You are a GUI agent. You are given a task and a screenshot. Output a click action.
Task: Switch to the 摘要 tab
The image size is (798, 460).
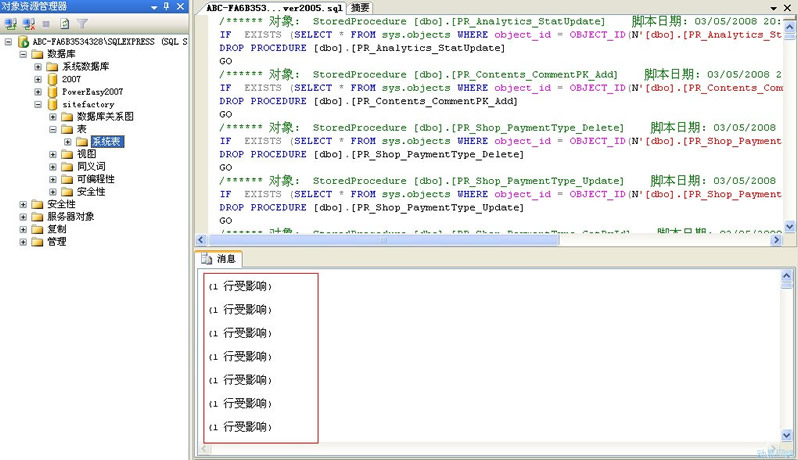360,8
